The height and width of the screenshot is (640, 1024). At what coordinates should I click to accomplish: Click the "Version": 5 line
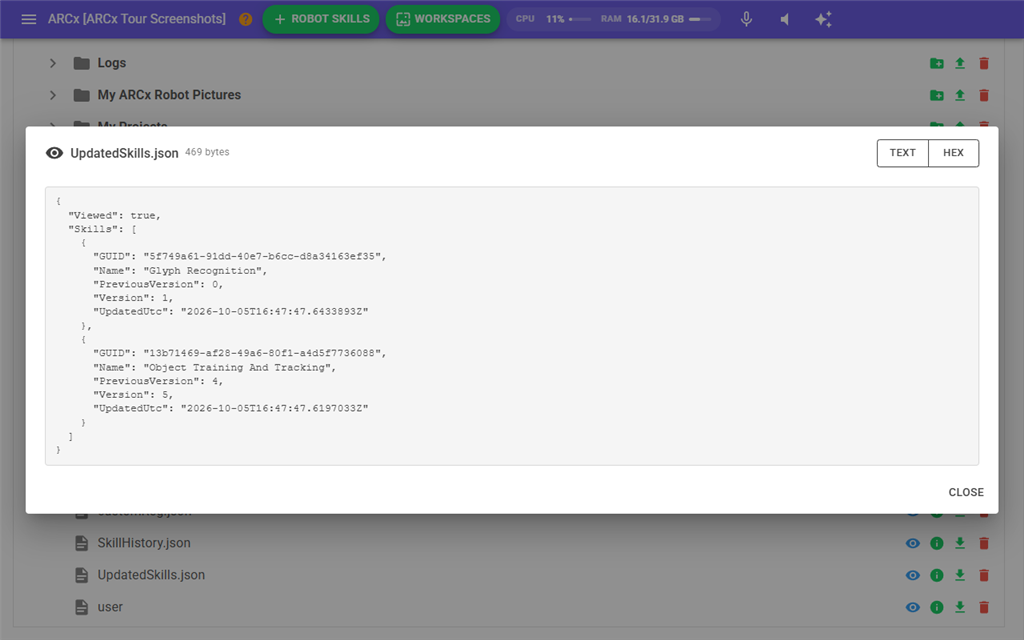pos(133,394)
